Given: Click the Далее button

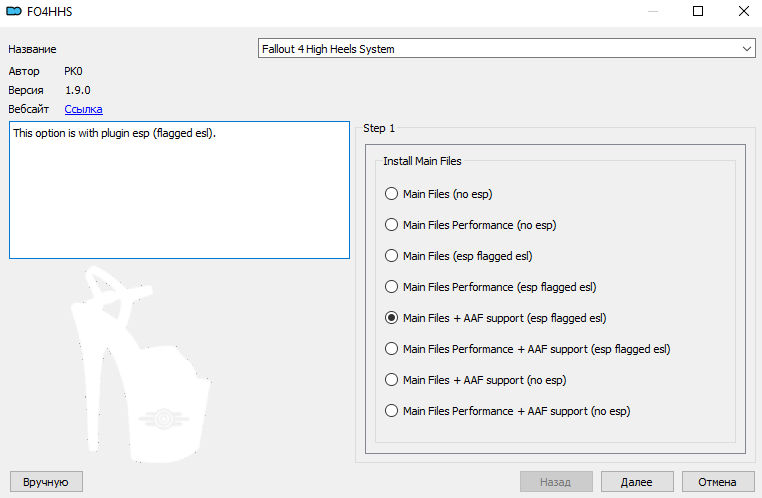Looking at the screenshot, I should (637, 482).
